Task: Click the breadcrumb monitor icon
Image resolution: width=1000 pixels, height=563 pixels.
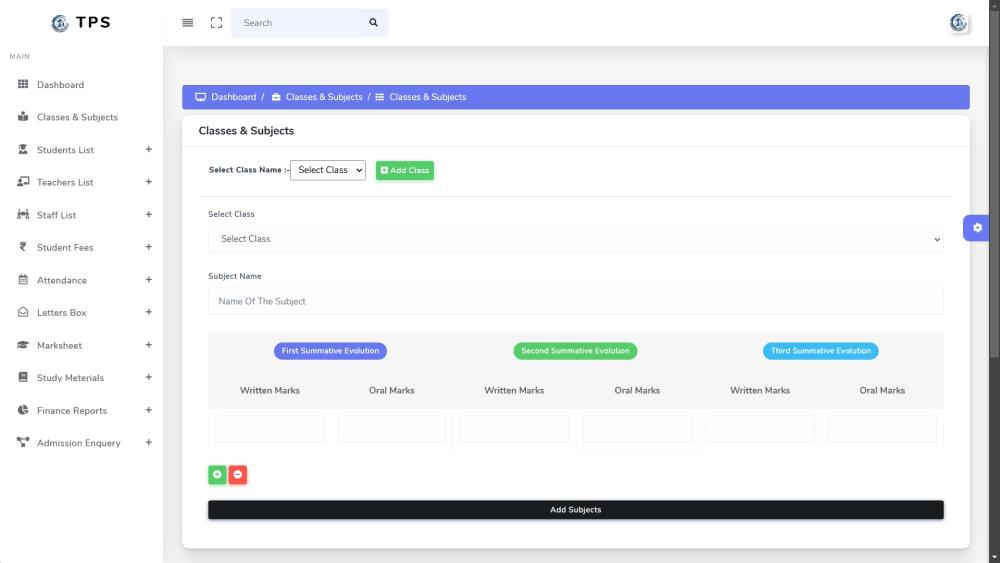Action: [200, 97]
